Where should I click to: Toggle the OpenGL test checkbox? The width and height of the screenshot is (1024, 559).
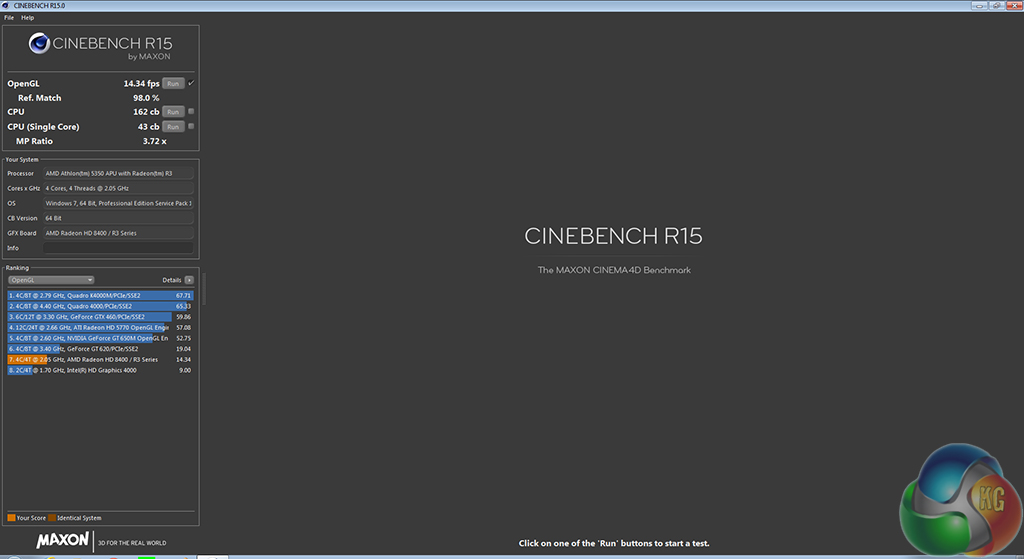point(191,83)
